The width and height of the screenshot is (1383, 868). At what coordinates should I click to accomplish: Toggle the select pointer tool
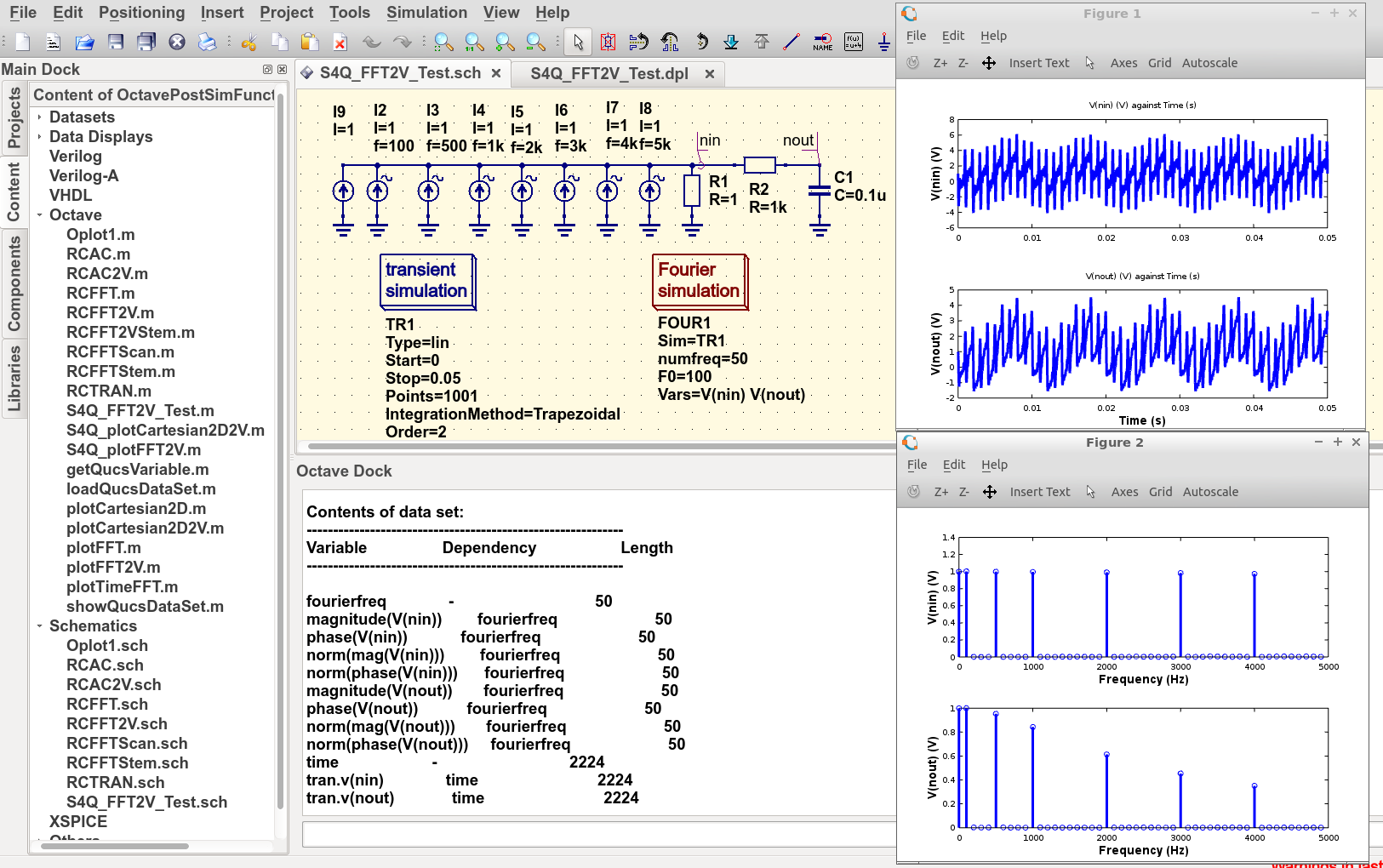[578, 42]
